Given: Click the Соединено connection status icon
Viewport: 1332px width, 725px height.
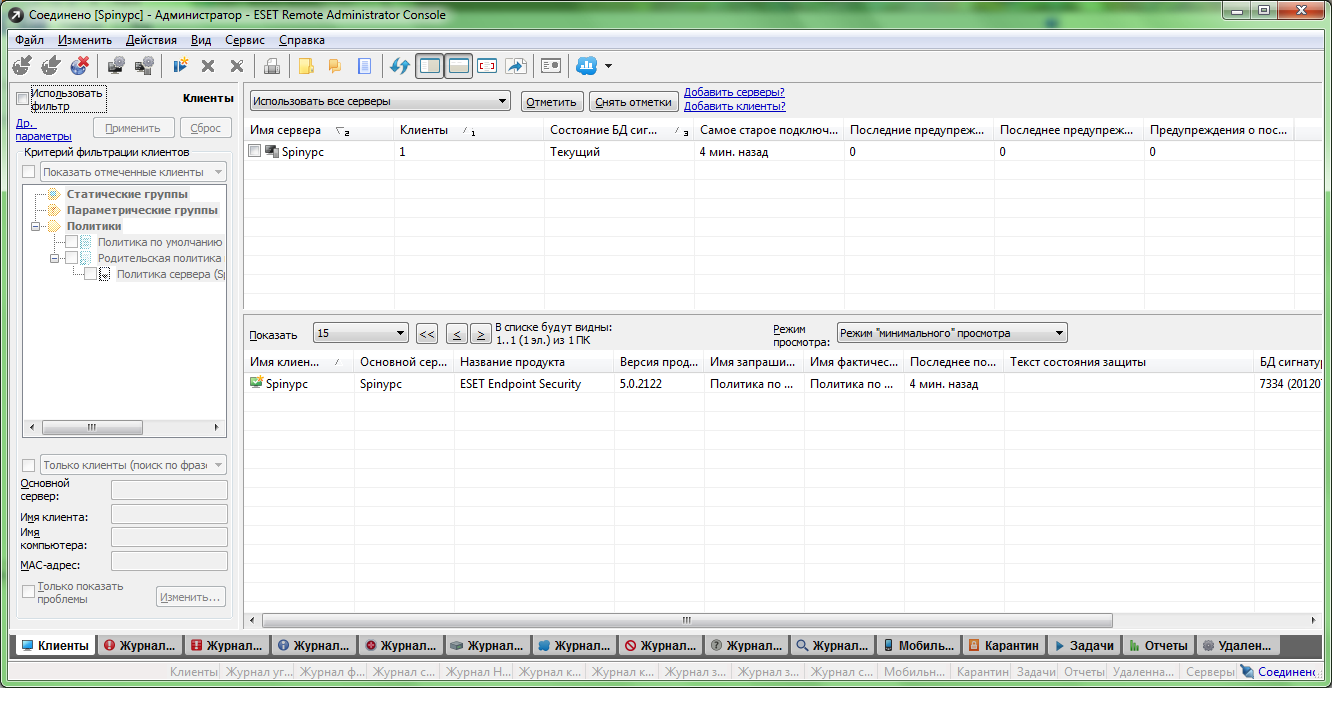Looking at the screenshot, I should (1247, 672).
